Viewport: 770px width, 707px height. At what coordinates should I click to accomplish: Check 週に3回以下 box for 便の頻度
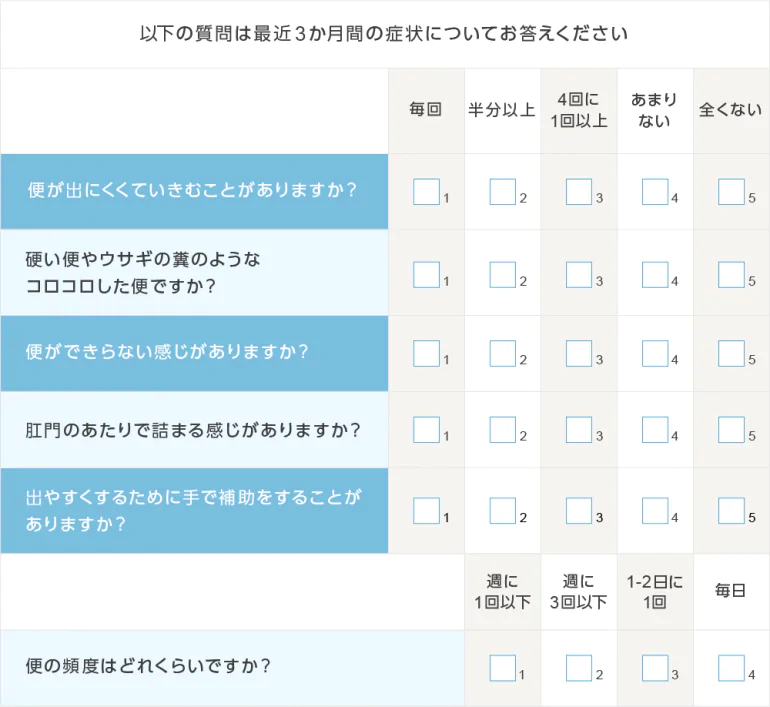579,668
